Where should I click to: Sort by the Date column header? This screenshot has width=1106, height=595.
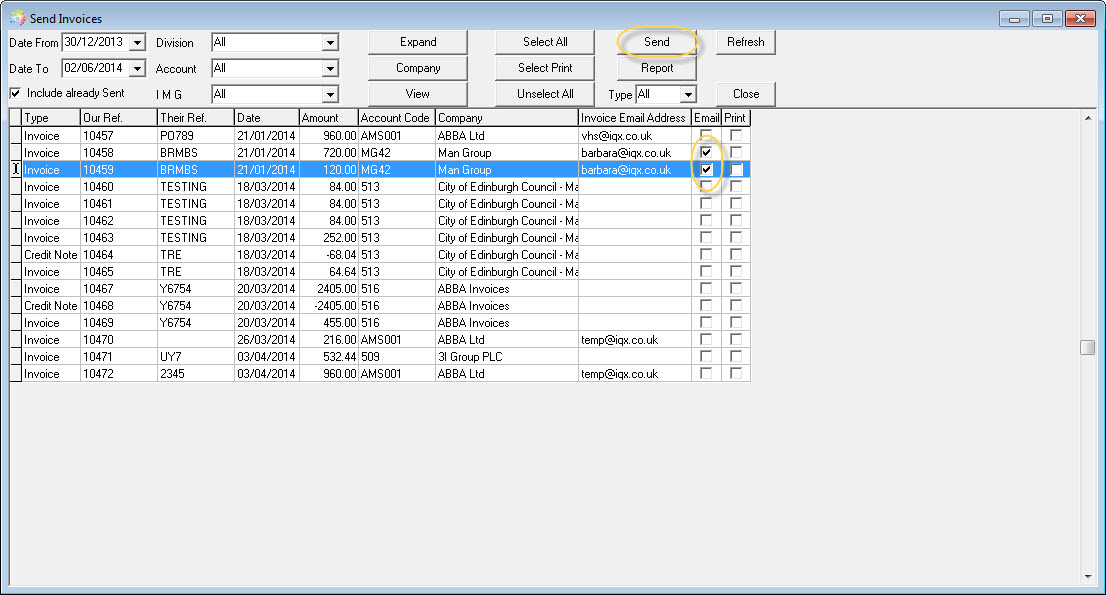267,118
